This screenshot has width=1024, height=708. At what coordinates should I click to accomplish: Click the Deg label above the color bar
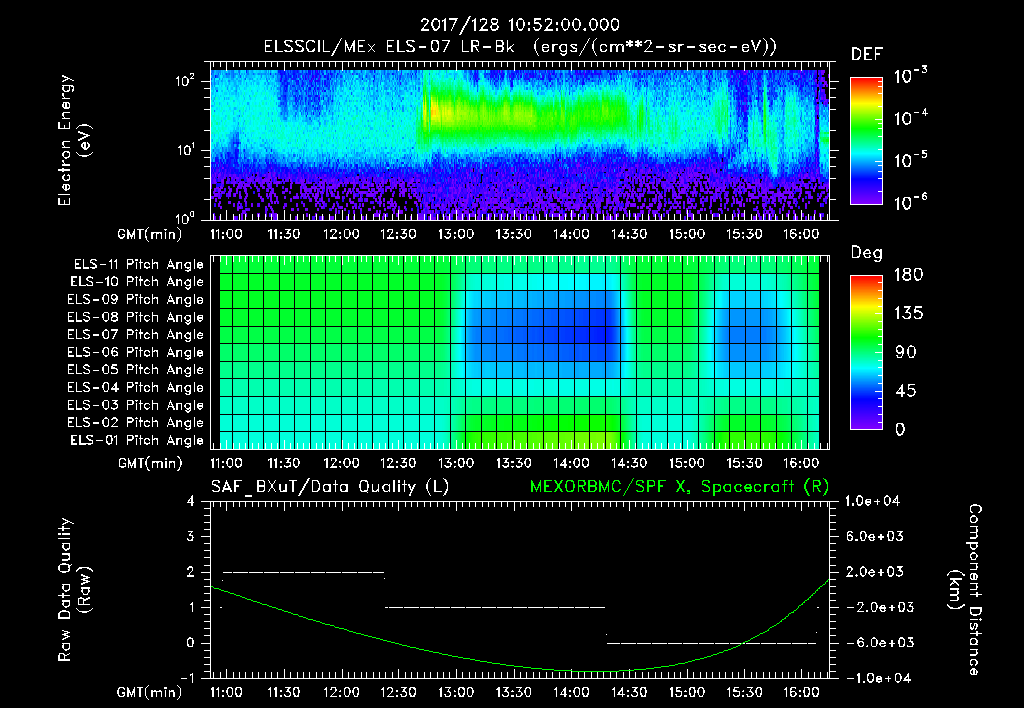(866, 253)
